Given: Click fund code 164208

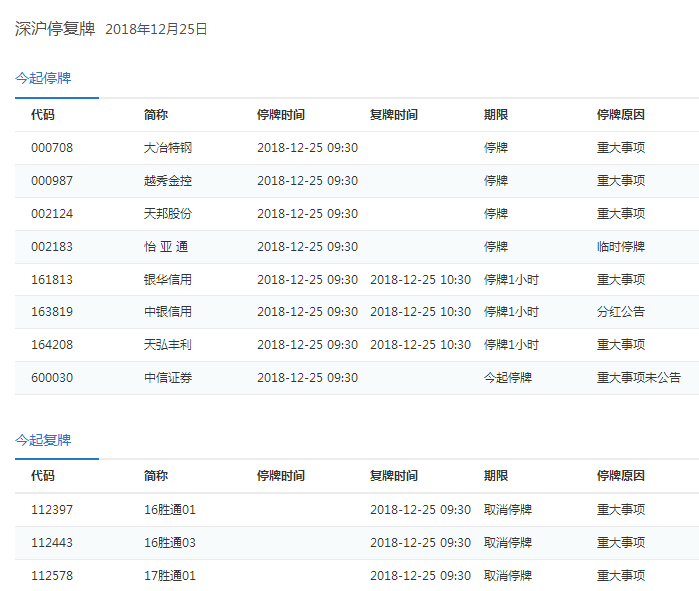Looking at the screenshot, I should pyautogui.click(x=52, y=345).
